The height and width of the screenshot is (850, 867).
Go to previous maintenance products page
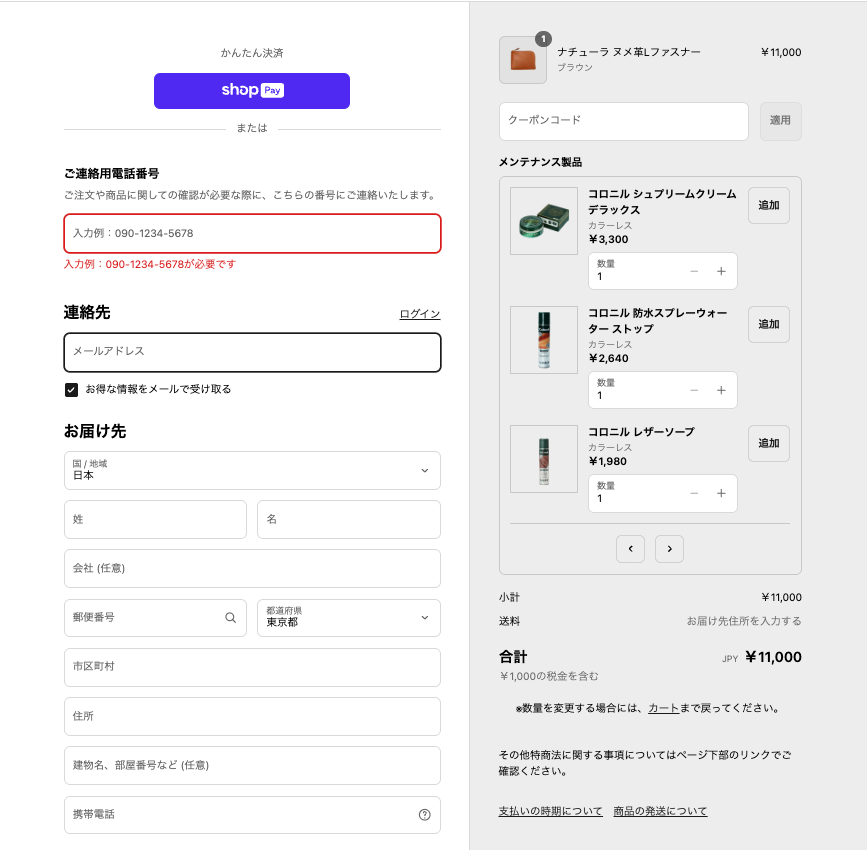coord(630,548)
